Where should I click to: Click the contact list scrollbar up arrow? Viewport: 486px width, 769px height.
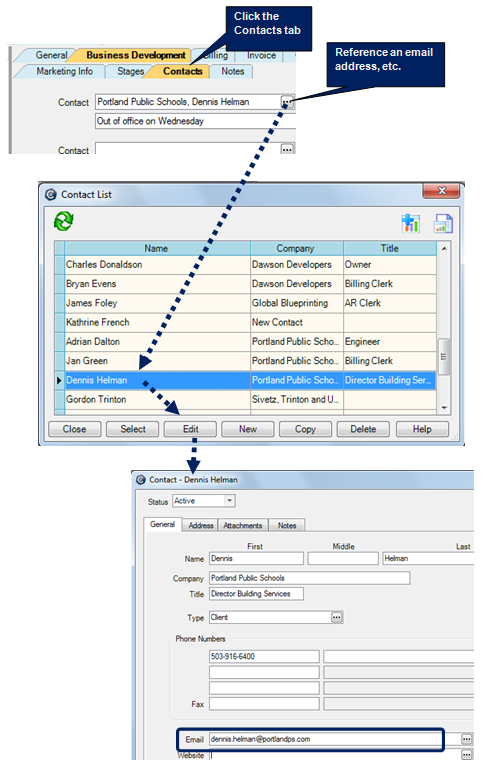click(x=444, y=249)
